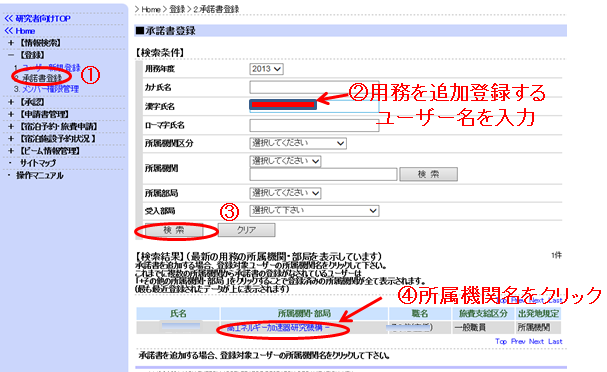Open ユーザー新規登録 under 登録

click(51, 67)
